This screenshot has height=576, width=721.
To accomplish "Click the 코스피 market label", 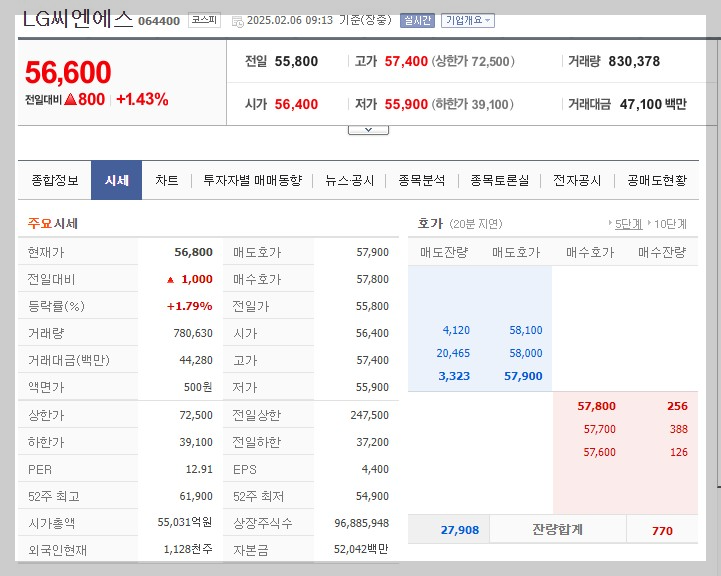I will tap(204, 20).
